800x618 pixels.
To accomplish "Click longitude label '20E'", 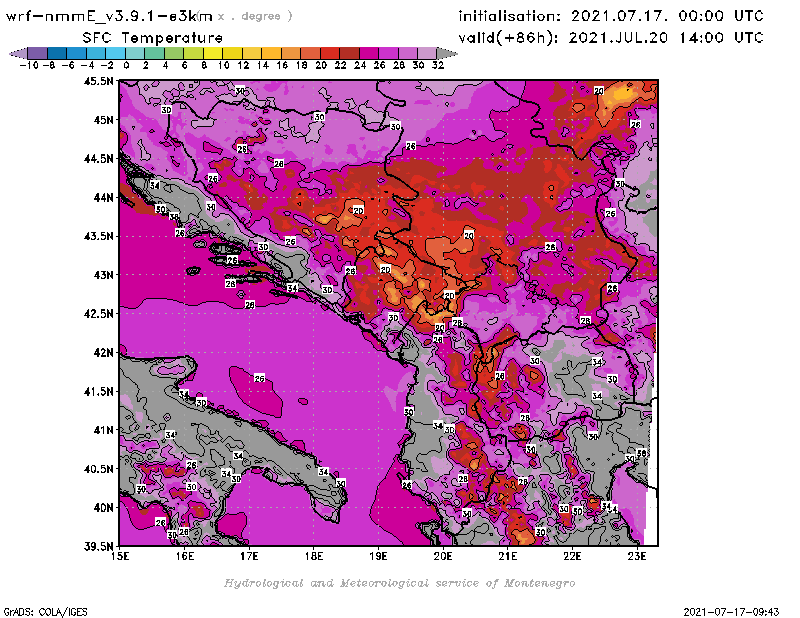I will click(443, 556).
